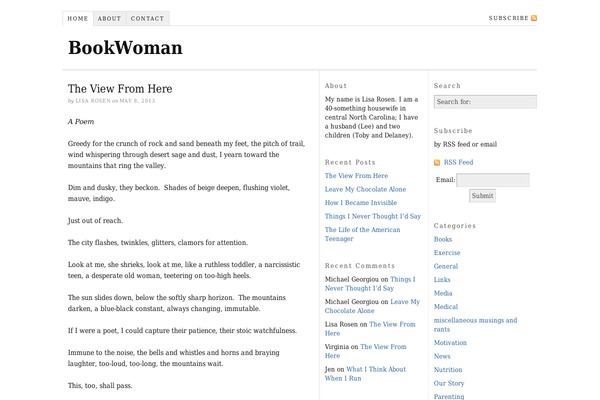Viewport: 600px width, 400px height.
Task: Open Michael Georgiou's comment on Leave My Chocolate
Action: click(x=372, y=306)
